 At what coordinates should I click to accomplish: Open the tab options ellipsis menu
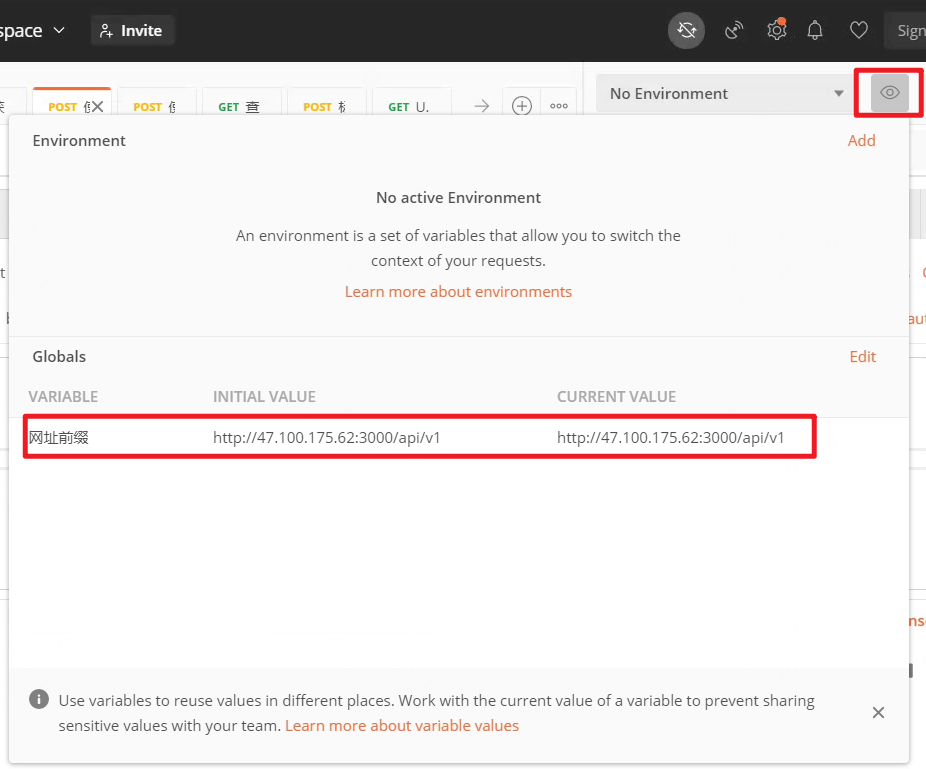pos(559,106)
